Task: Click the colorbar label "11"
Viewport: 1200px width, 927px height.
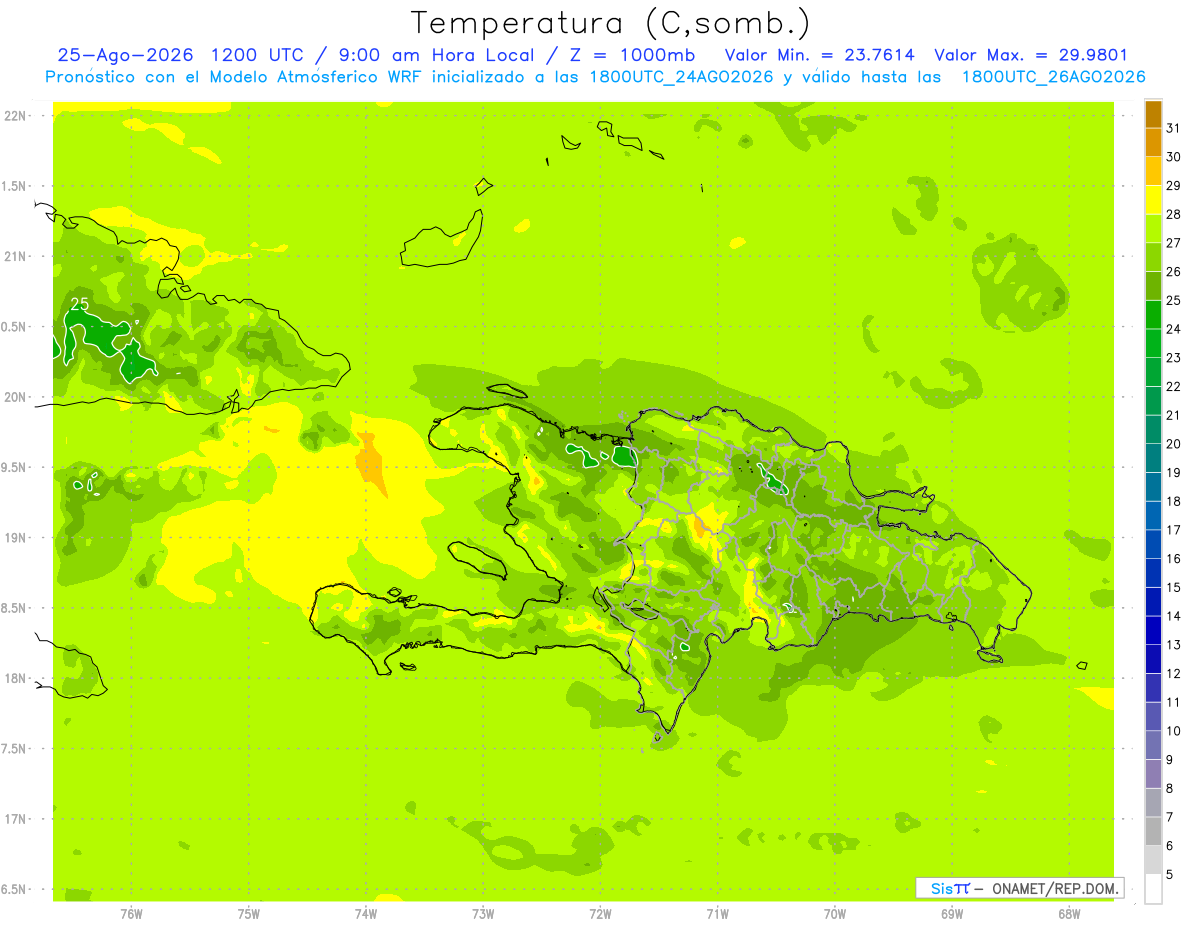Action: [1174, 702]
